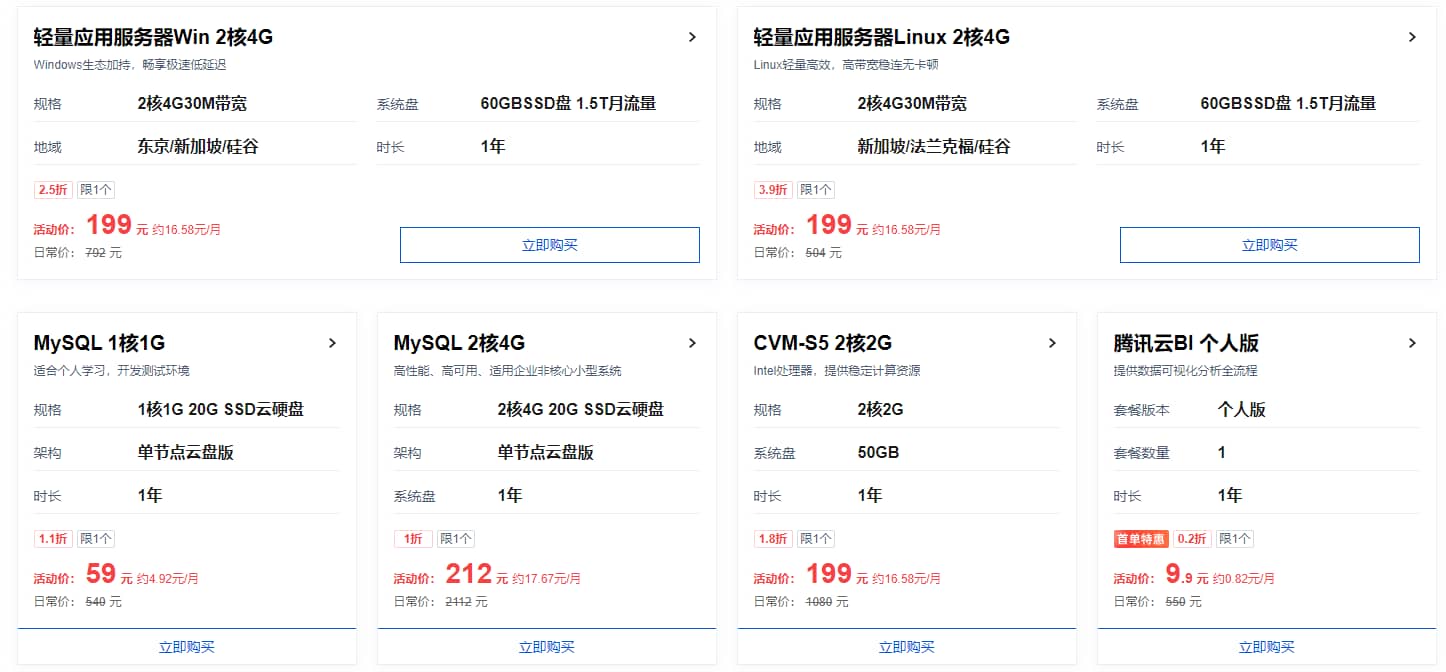1446x672 pixels.
Task: Click 立即购买 under MySQL 2核4G
Action: 547,647
